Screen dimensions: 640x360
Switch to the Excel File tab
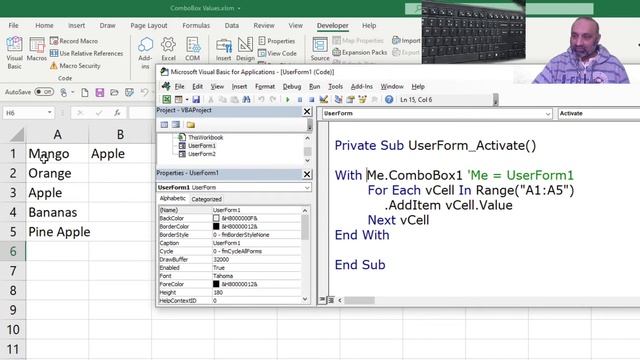click(x=13, y=25)
